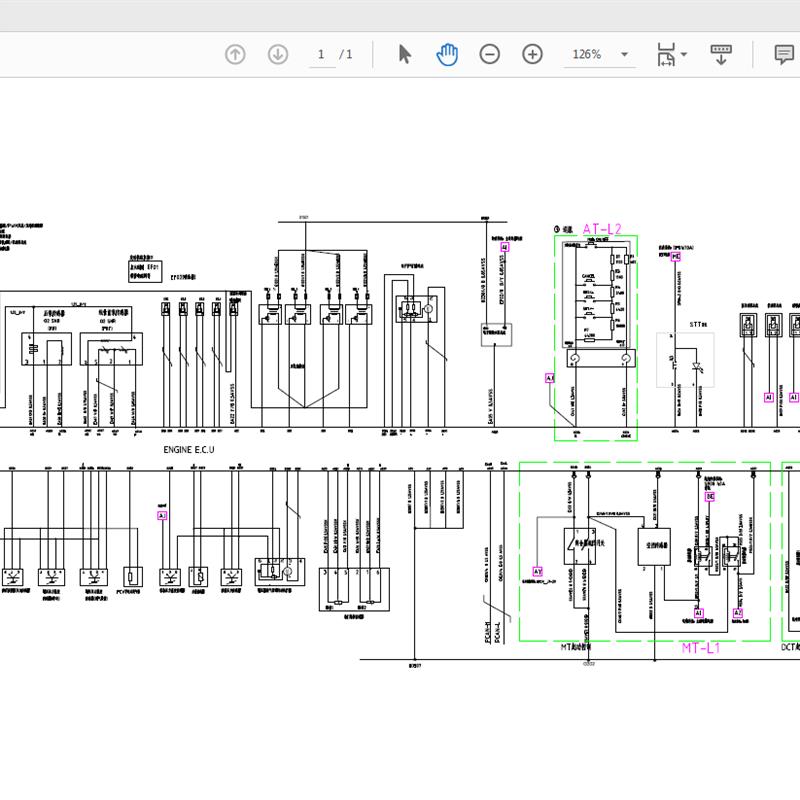Click the 126% zoom value field
Viewport: 800px width, 800px height.
[587, 55]
